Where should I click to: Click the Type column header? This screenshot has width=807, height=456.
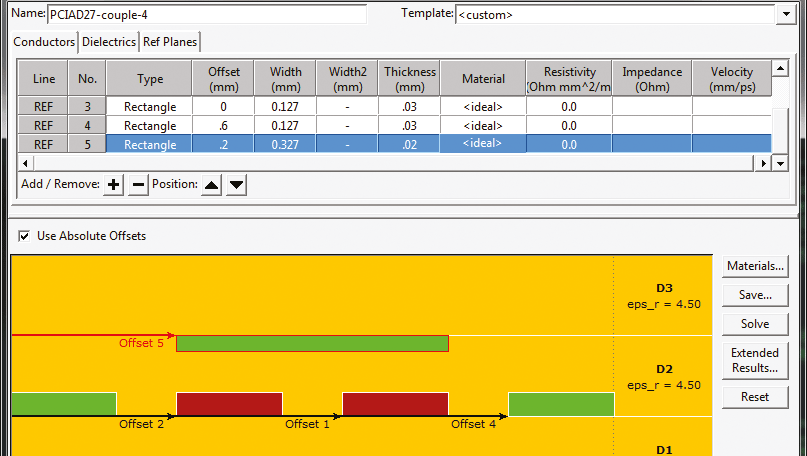click(150, 78)
